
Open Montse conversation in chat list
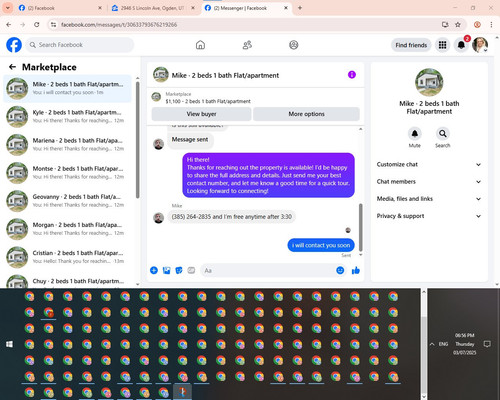(68, 173)
